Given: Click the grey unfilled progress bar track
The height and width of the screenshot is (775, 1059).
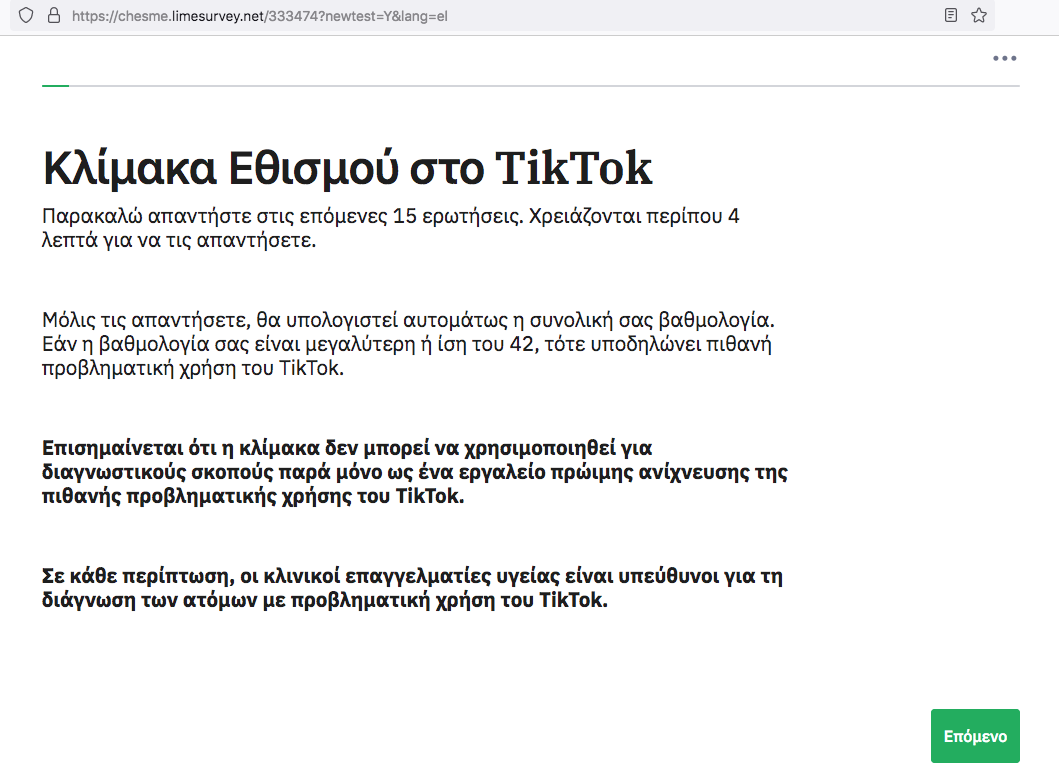Looking at the screenshot, I should (540, 86).
